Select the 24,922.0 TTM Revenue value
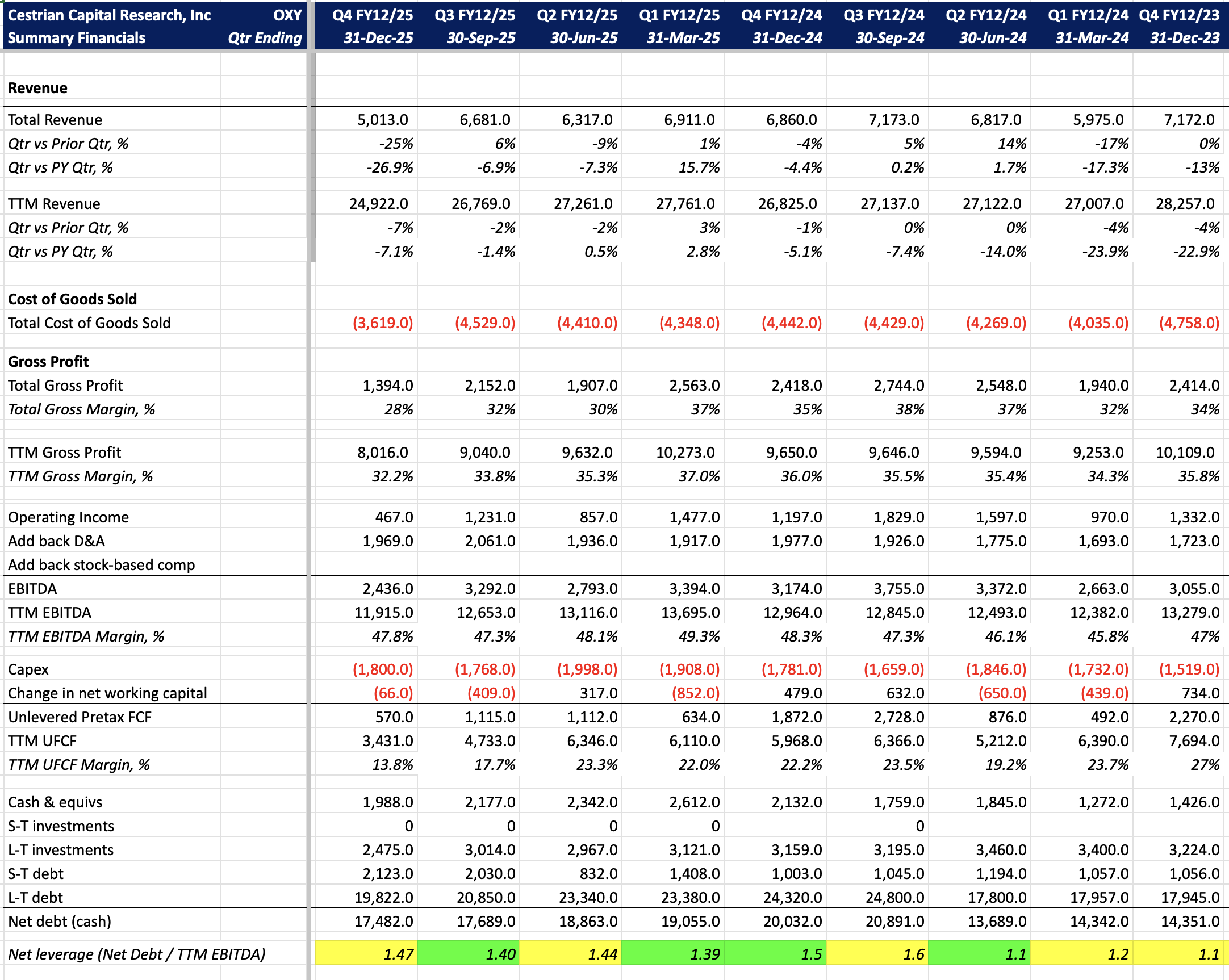The width and height of the screenshot is (1229, 980). pos(378,204)
